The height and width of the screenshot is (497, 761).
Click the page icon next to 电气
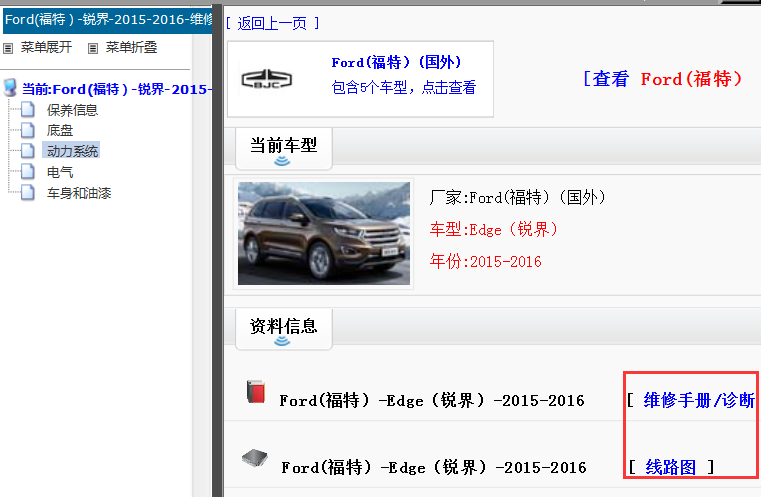pyautogui.click(x=28, y=171)
